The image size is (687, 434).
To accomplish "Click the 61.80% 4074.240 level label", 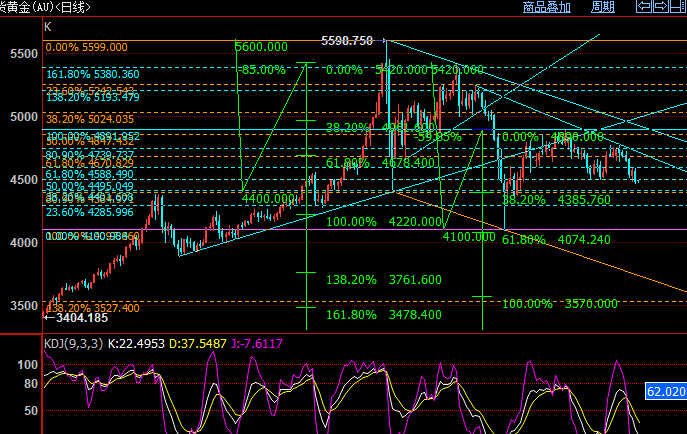I will pos(556,240).
